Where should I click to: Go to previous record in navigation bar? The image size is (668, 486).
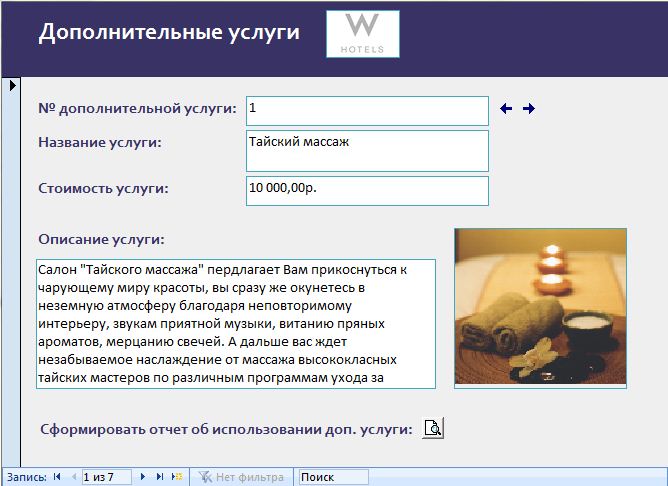(74, 477)
